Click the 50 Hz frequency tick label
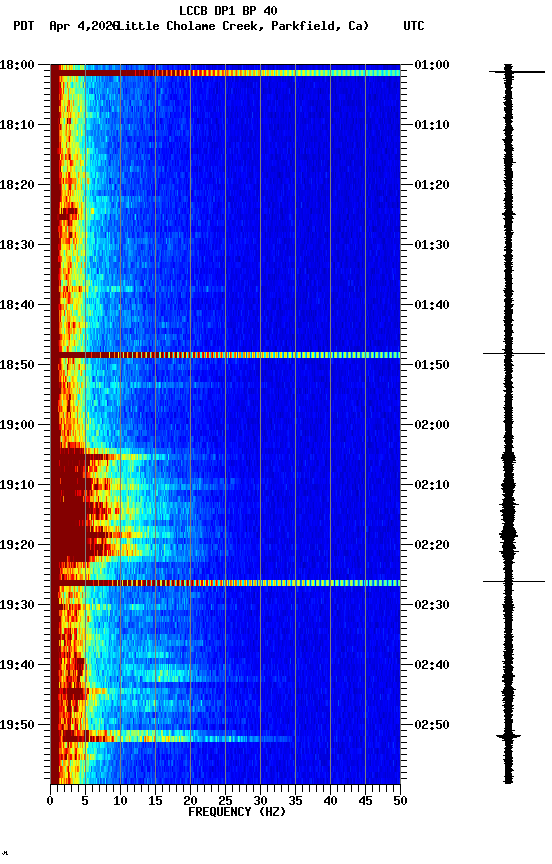This screenshot has width=552, height=864. coord(401,801)
